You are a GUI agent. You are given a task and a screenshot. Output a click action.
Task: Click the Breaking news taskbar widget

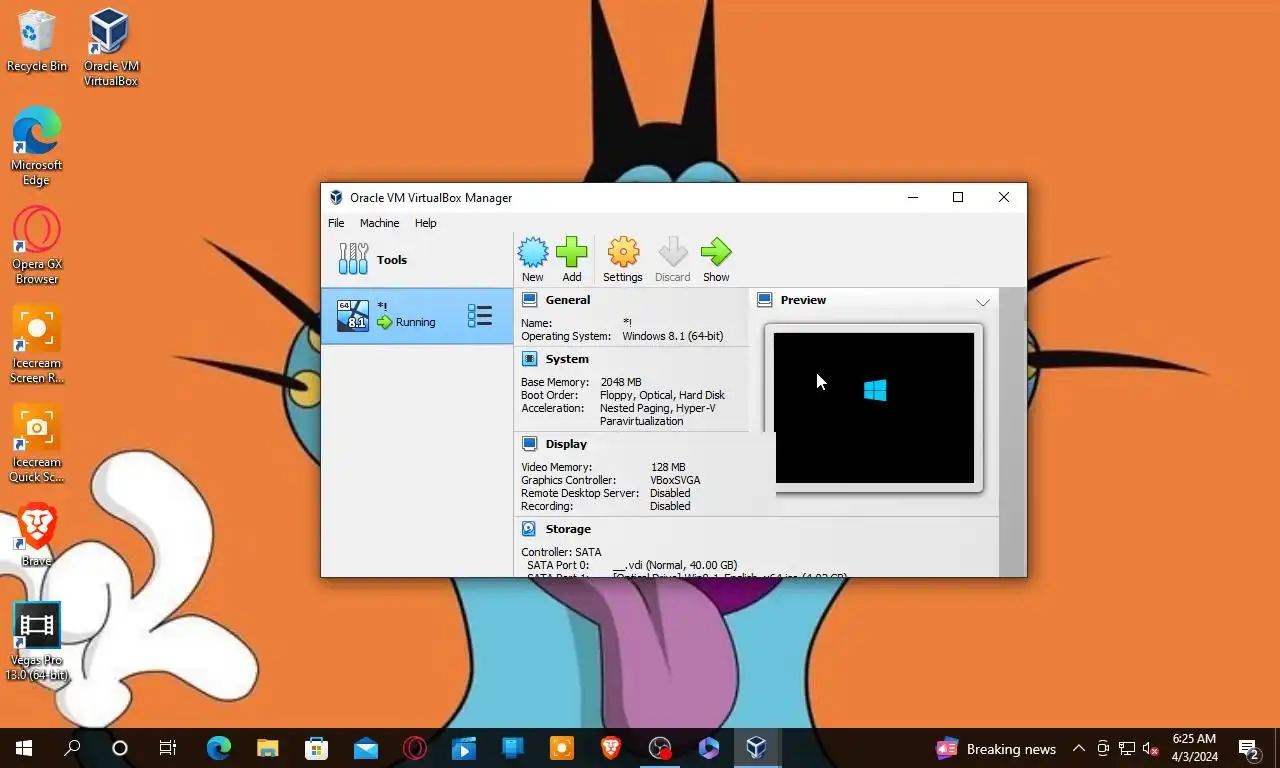(996, 748)
